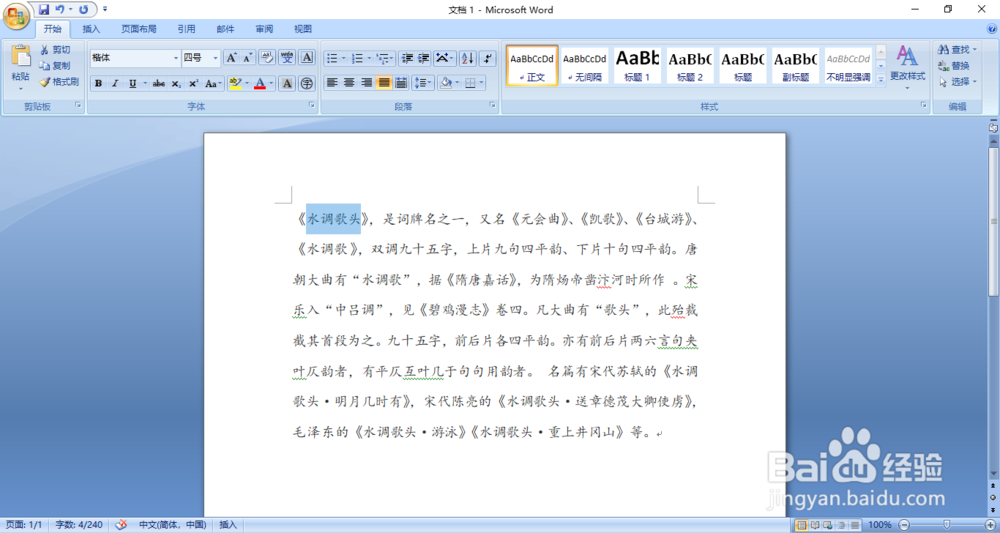This screenshot has width=1000, height=533.
Task: Apply the 副标题 subtitle style
Action: click(795, 65)
